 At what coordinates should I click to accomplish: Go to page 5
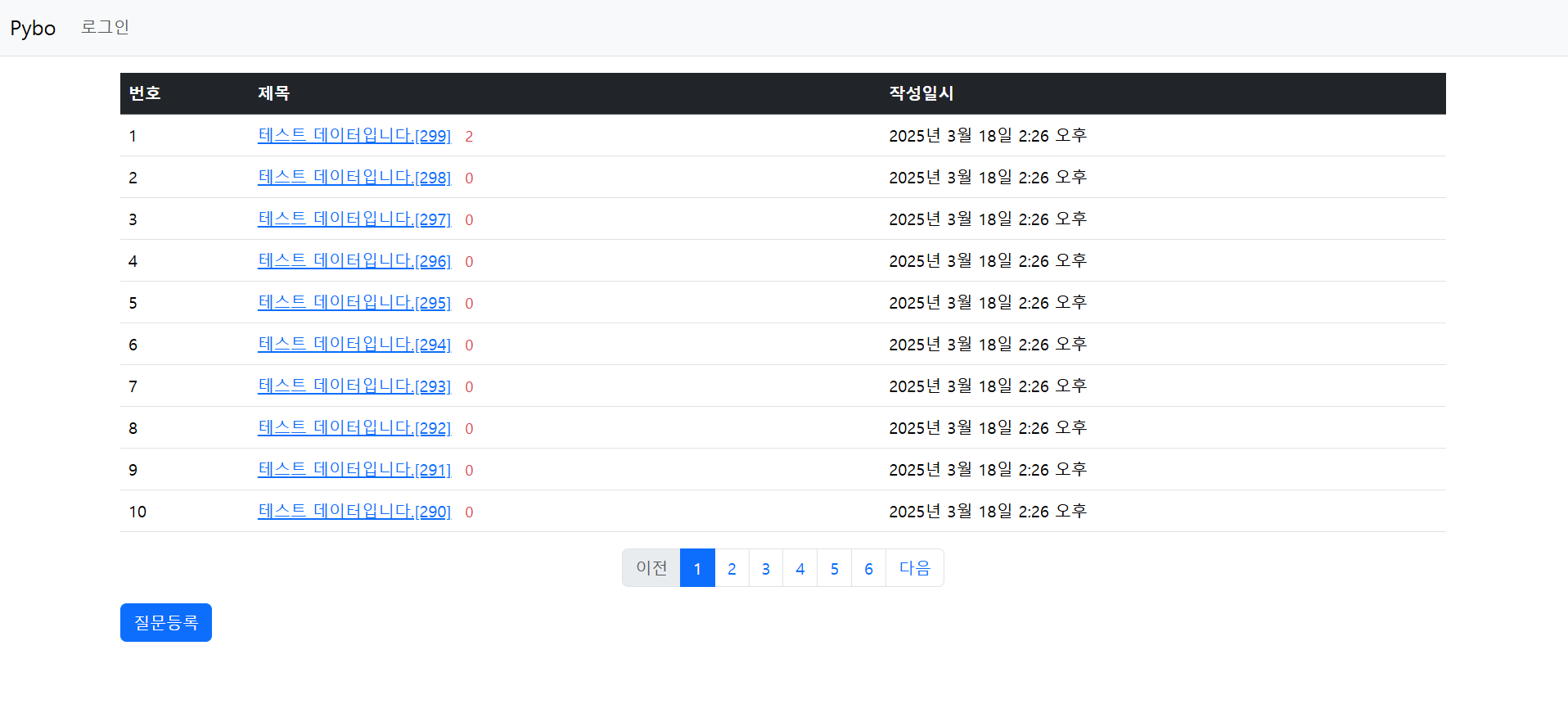coord(835,568)
